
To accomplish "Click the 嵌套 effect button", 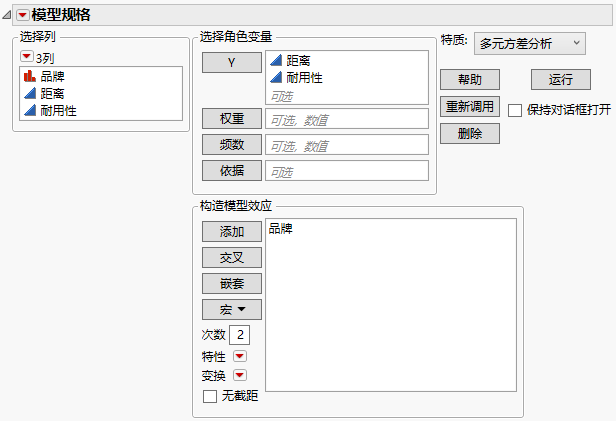I will (232, 284).
